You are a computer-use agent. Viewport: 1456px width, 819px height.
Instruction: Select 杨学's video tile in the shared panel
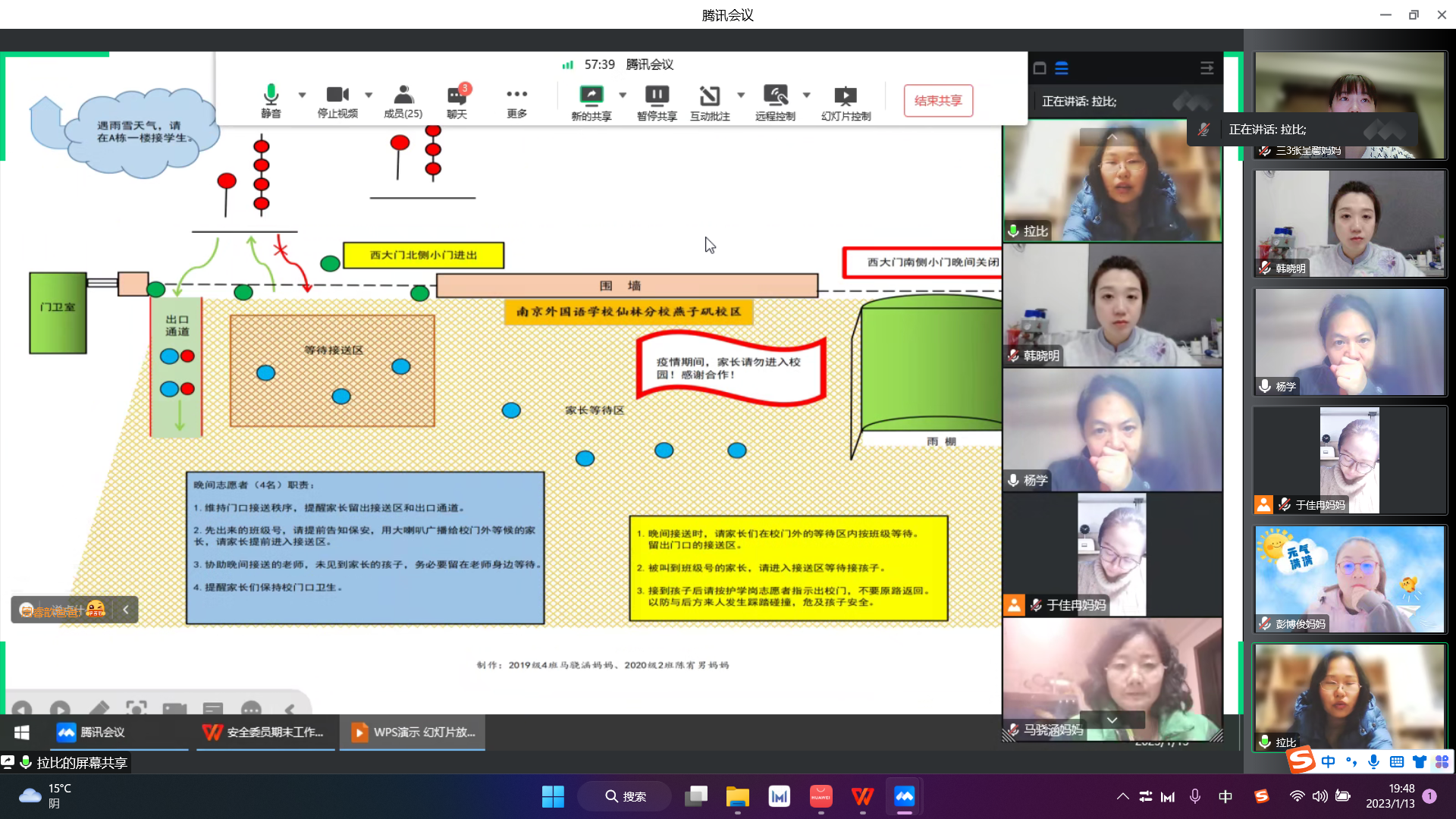tap(1112, 430)
